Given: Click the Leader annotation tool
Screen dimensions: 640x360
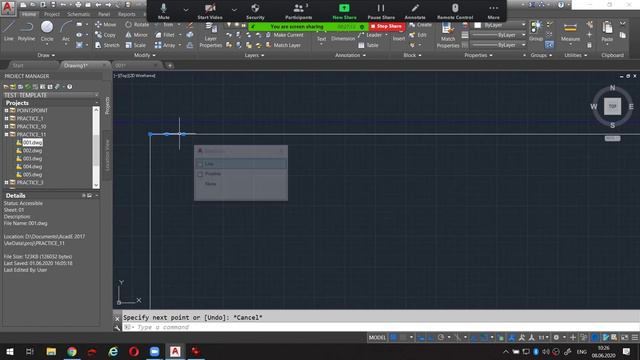Looking at the screenshot, I should (371, 35).
